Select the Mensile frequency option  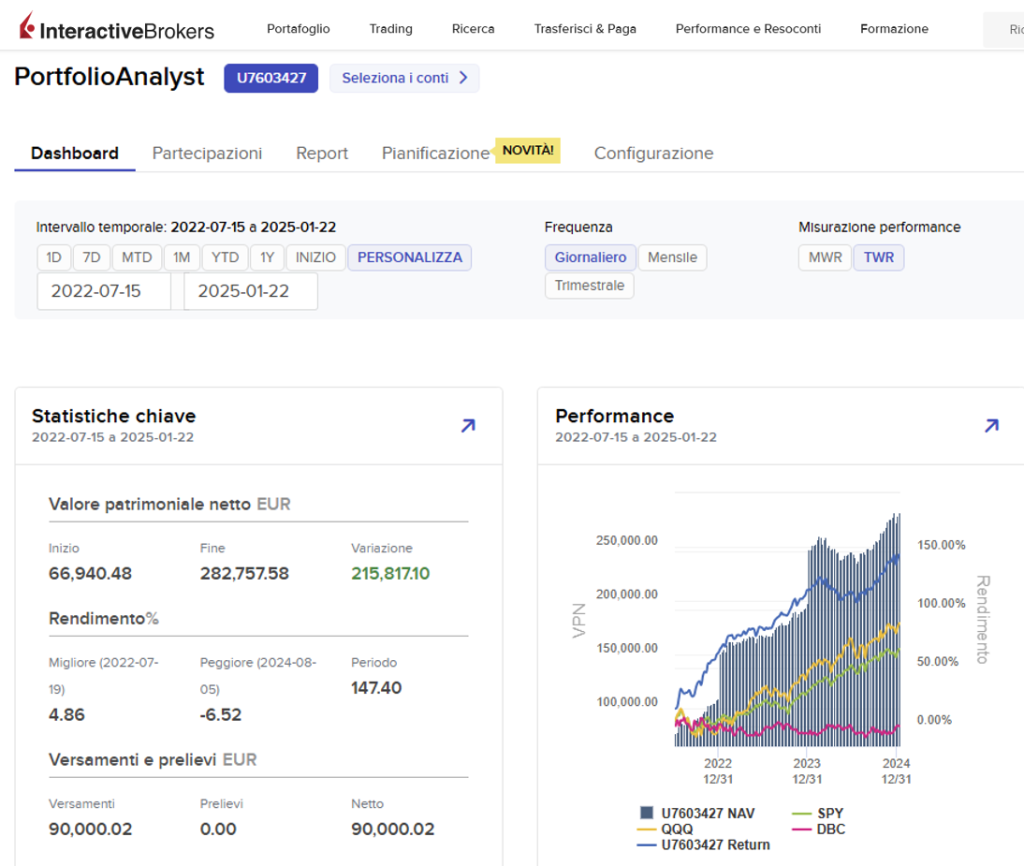[x=672, y=257]
